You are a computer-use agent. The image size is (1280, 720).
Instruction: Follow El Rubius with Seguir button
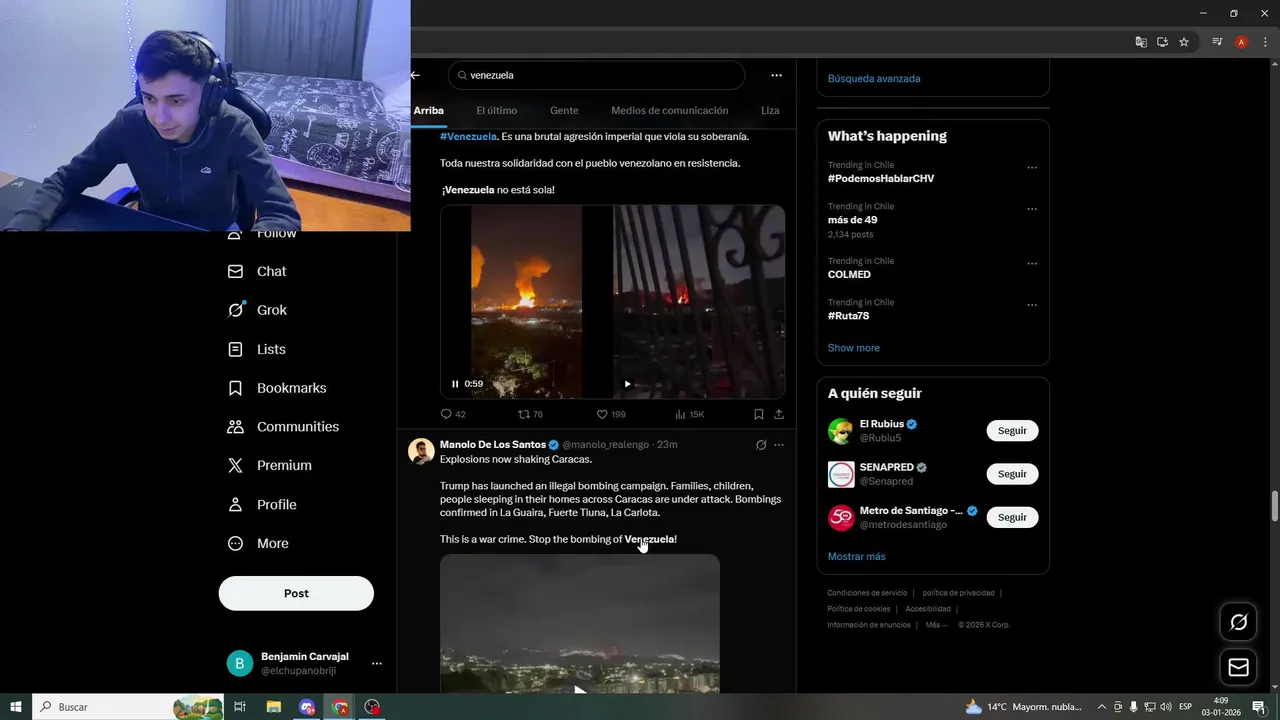tap(1012, 431)
